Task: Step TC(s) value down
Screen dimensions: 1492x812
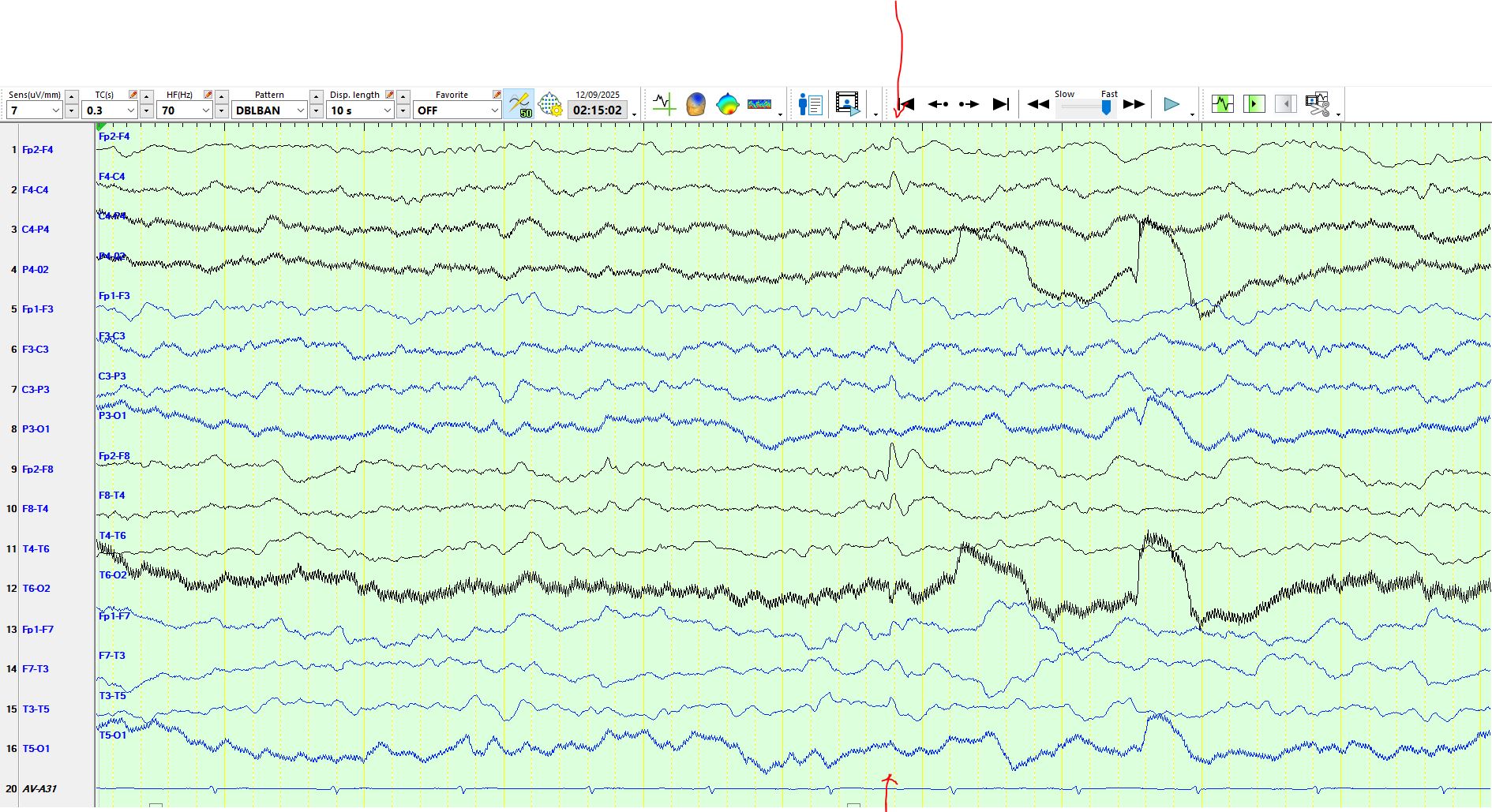Action: pos(147,110)
